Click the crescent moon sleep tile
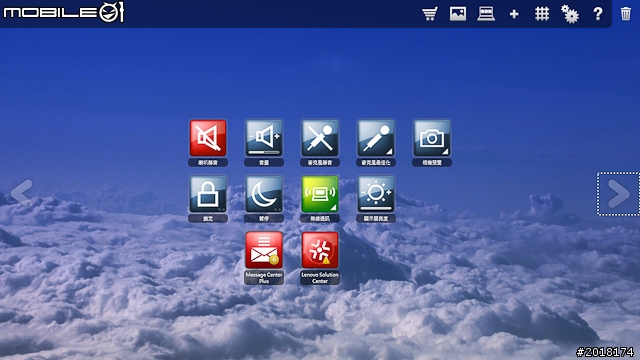This screenshot has width=640, height=360. pos(264,194)
